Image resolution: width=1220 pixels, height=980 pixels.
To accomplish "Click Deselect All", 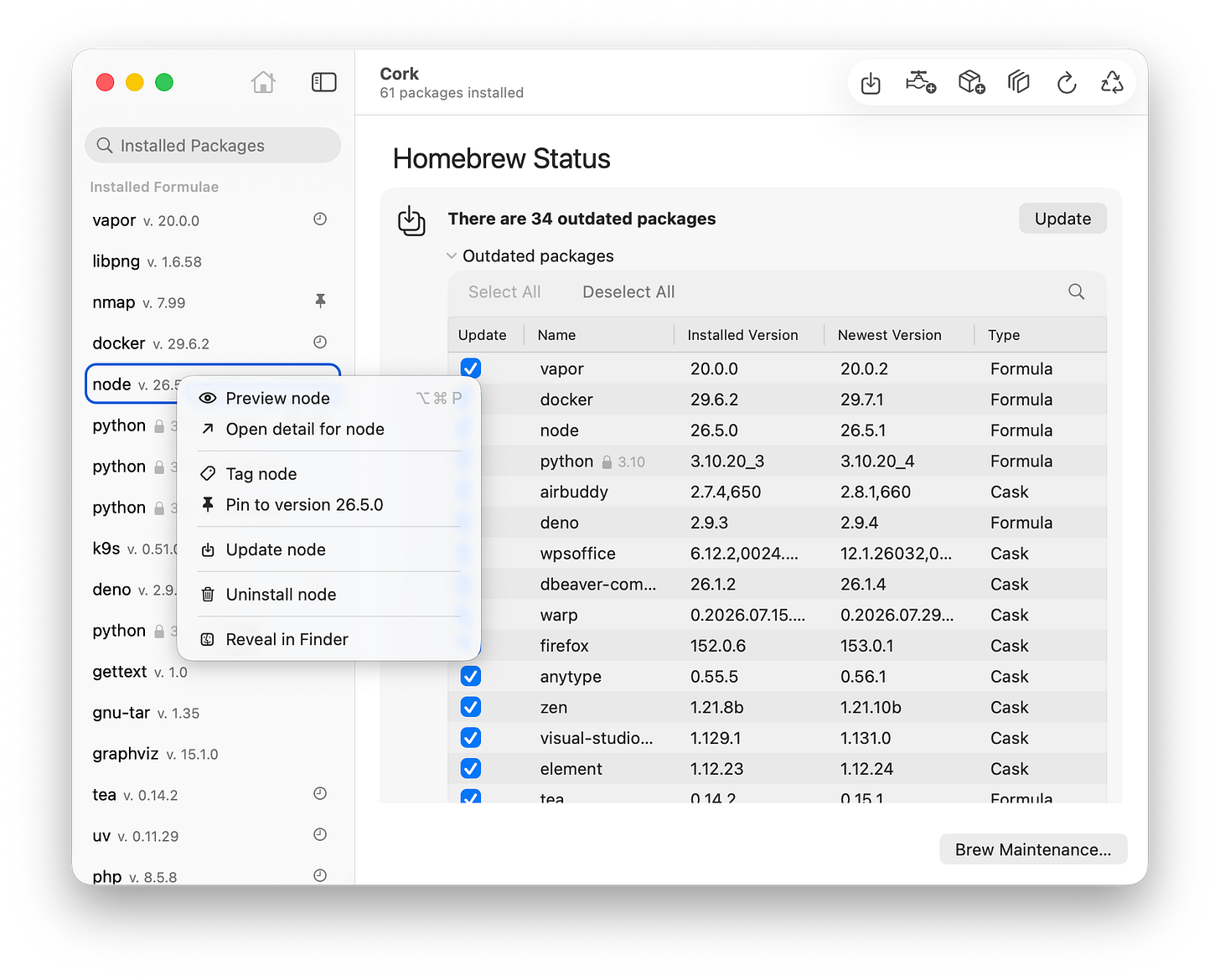I will click(x=628, y=291).
